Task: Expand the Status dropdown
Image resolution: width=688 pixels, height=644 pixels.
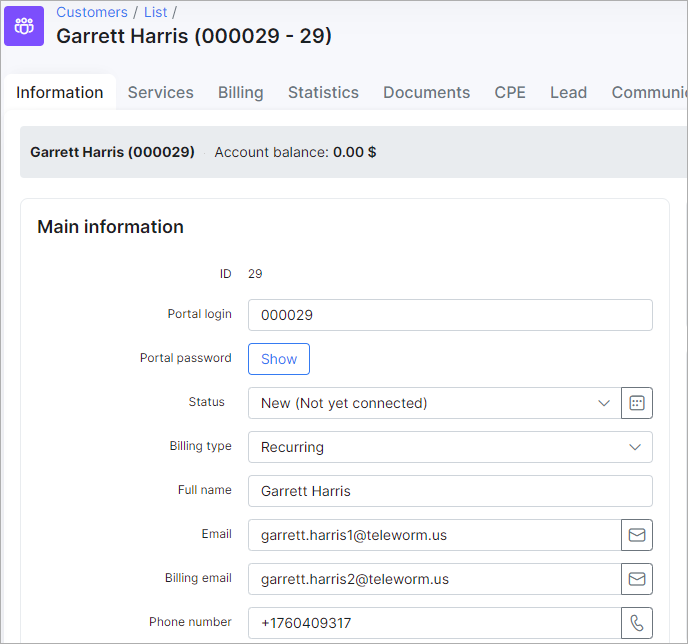Action: click(x=434, y=403)
